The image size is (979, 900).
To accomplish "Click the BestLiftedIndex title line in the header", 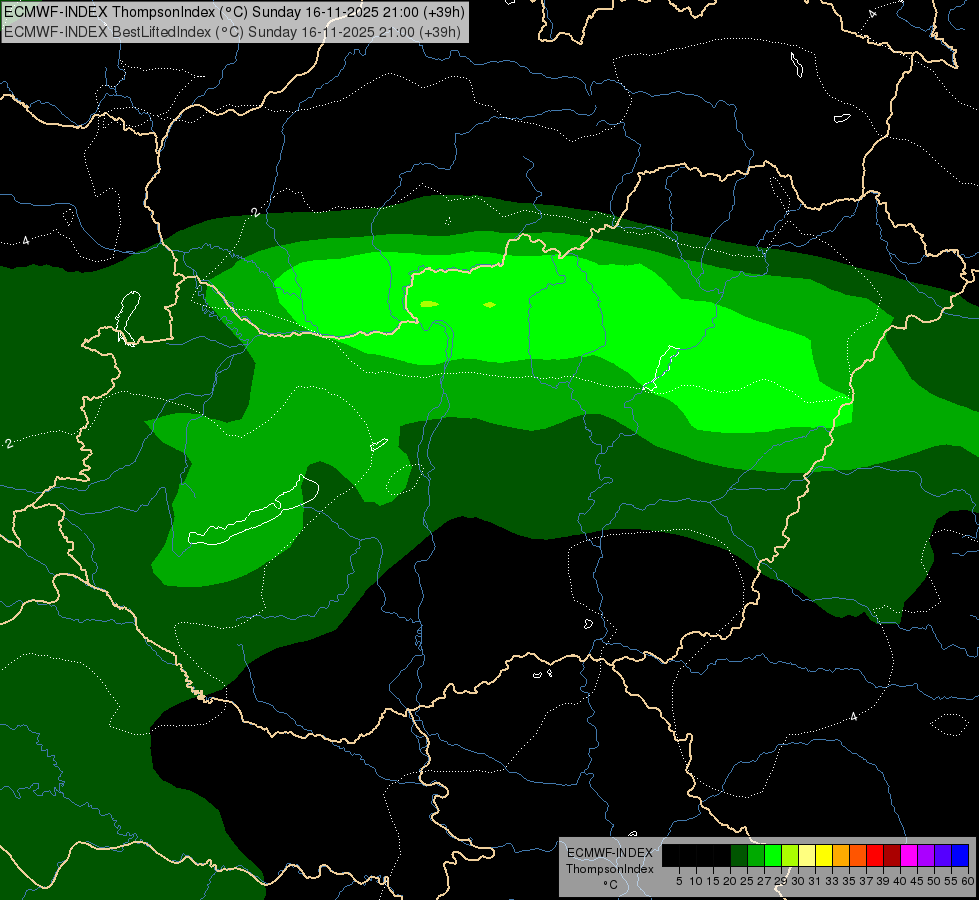I will click(232, 32).
